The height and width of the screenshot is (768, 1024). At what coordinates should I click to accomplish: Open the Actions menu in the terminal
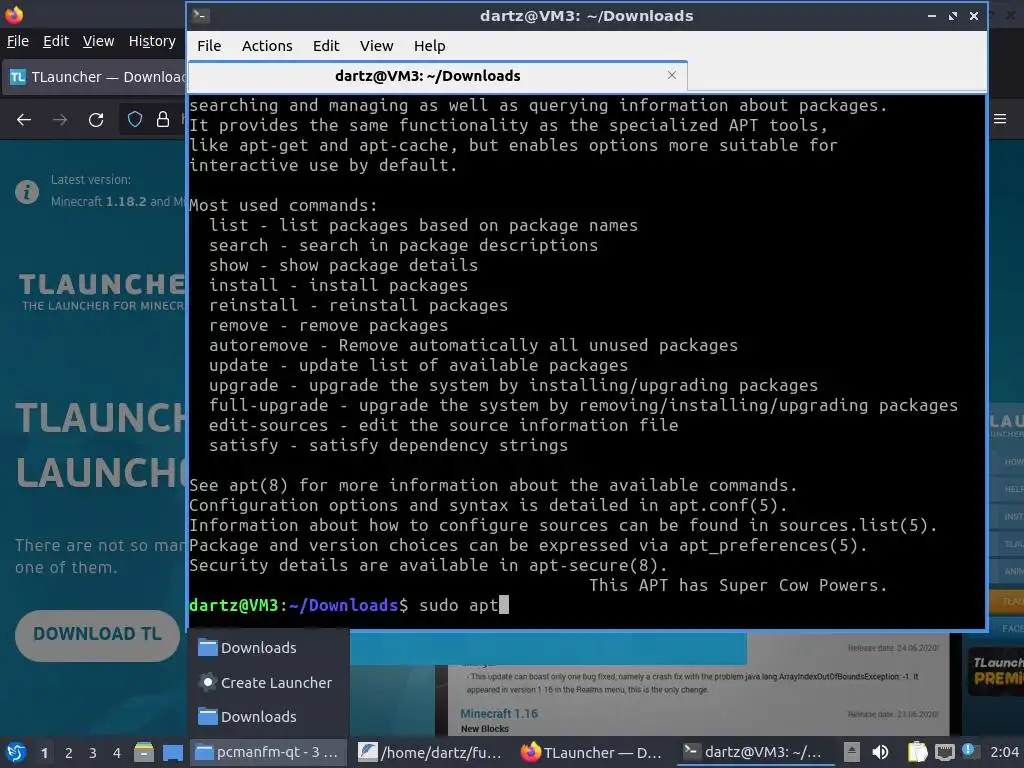click(x=266, y=46)
